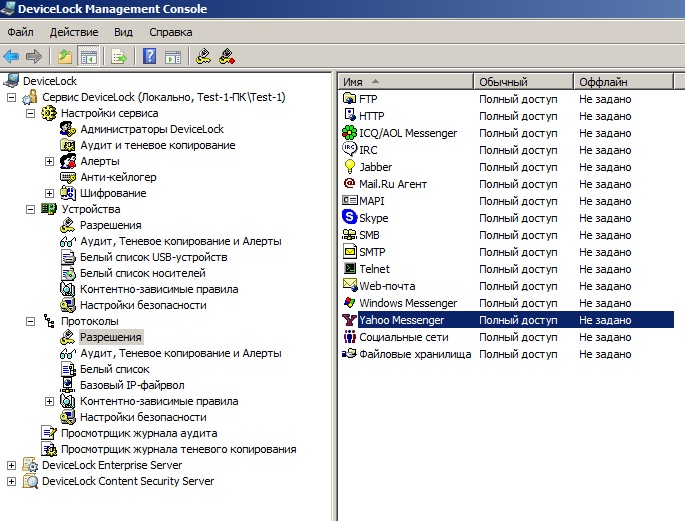Select the Jabber row name

pos(376,167)
